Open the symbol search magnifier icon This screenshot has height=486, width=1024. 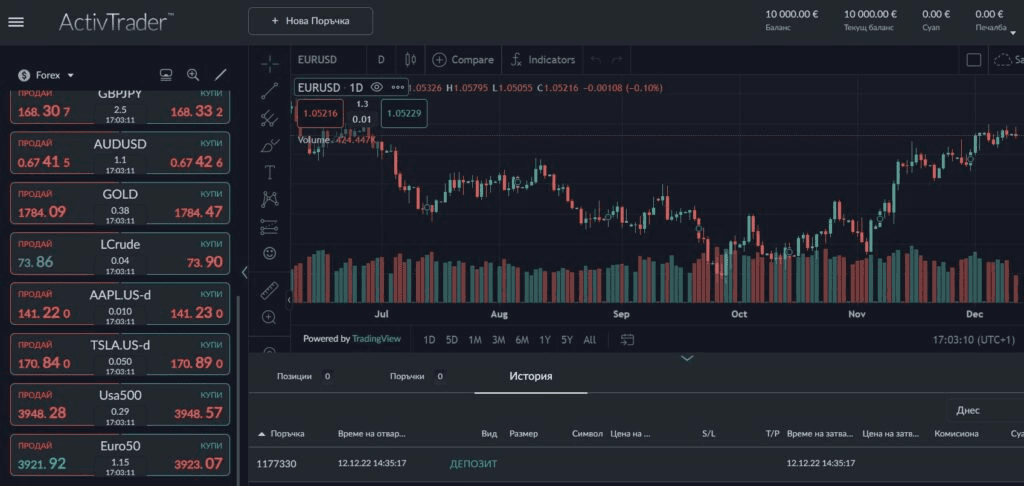[x=193, y=75]
